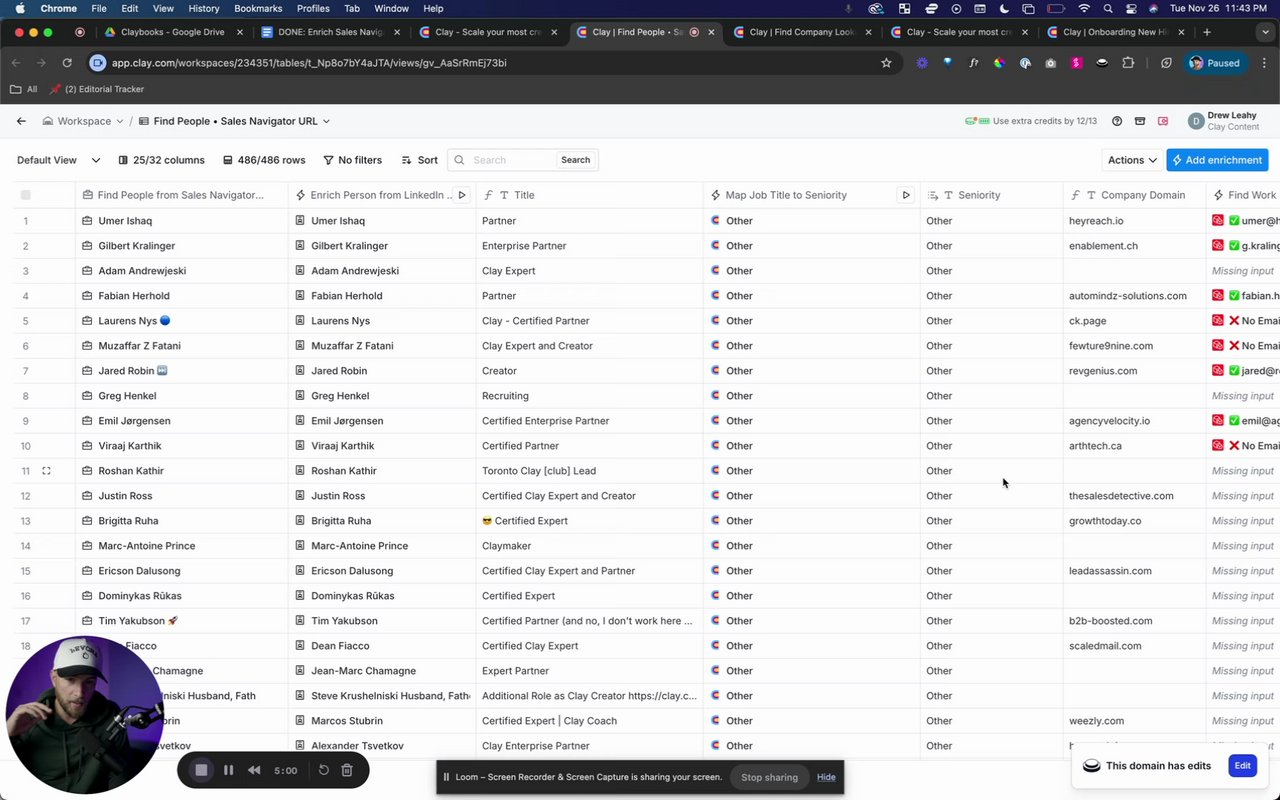Open the Bookmarks menu in menu bar
Screen dimensions: 1280x800
point(258,8)
